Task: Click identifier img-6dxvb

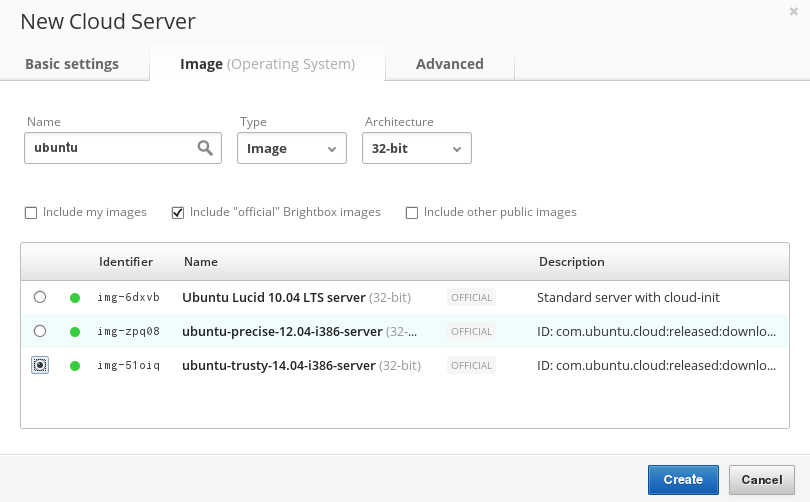Action: point(129,297)
